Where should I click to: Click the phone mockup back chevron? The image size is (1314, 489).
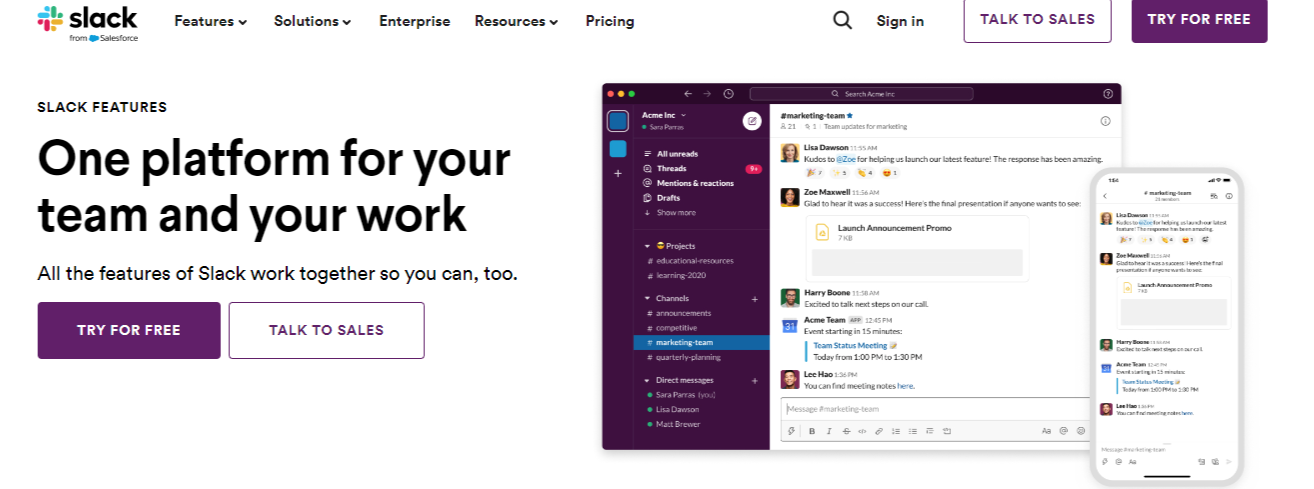(x=1105, y=196)
